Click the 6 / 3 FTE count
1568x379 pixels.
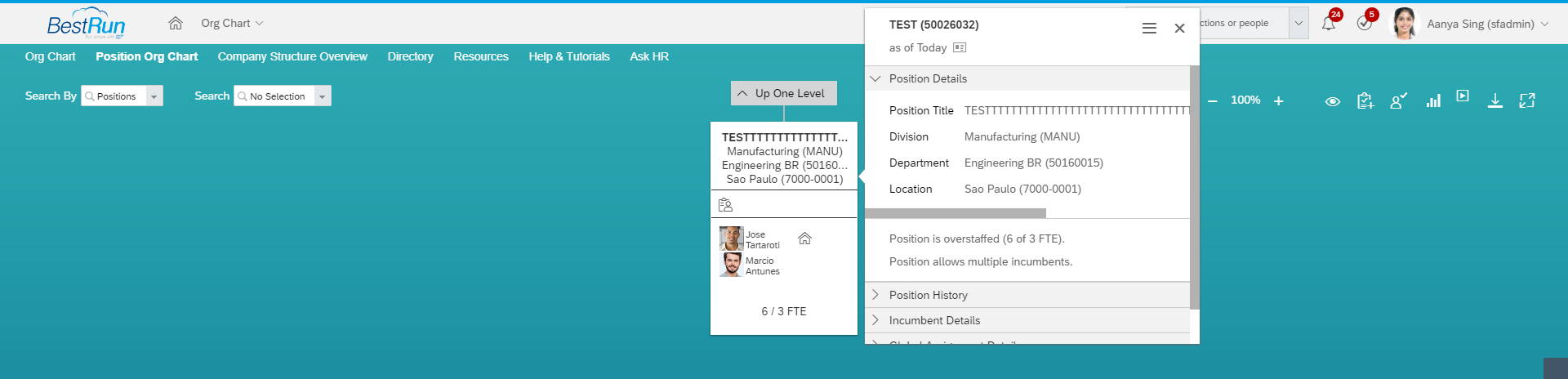point(784,311)
